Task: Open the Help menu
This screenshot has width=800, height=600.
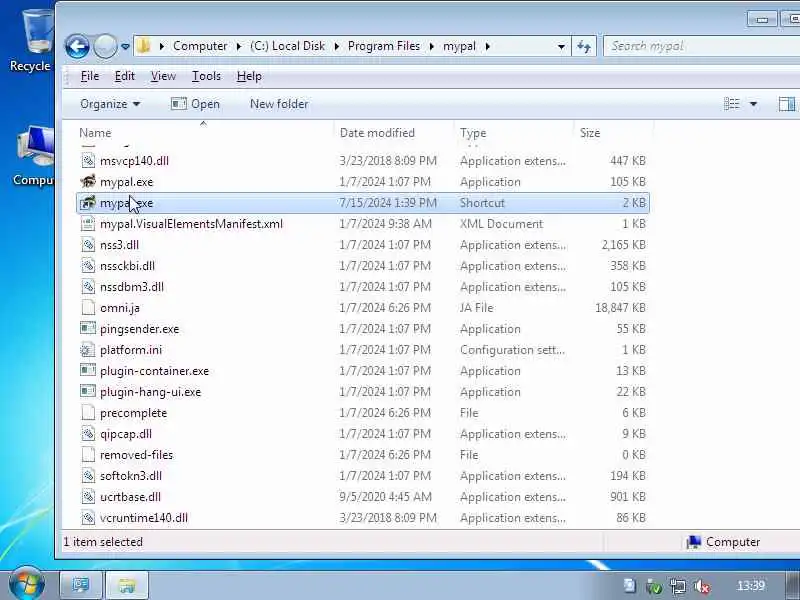Action: coord(249,76)
